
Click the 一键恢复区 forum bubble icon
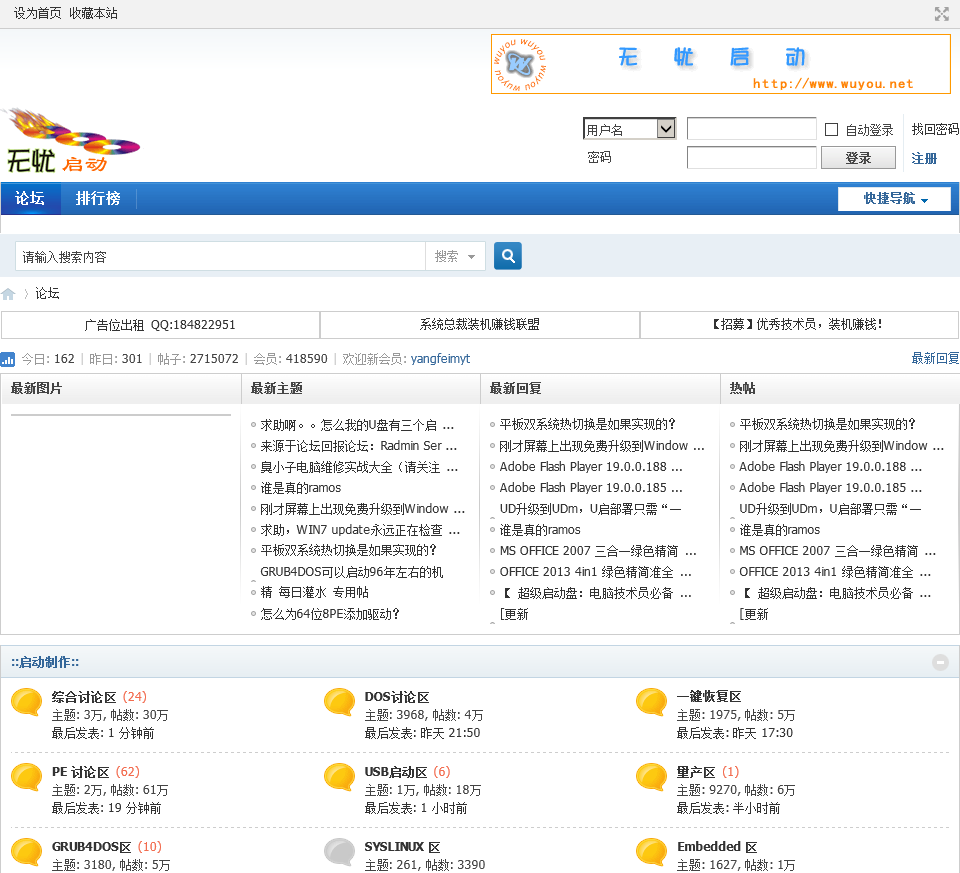pos(651,703)
